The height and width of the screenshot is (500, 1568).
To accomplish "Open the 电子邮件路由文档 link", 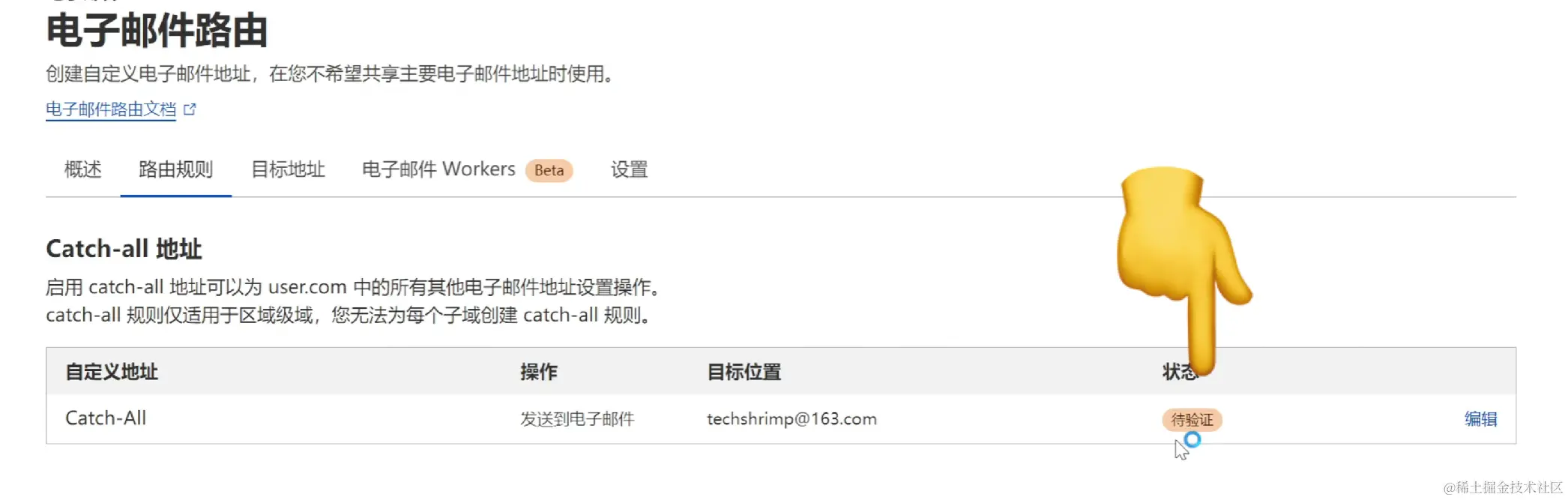I will (111, 109).
